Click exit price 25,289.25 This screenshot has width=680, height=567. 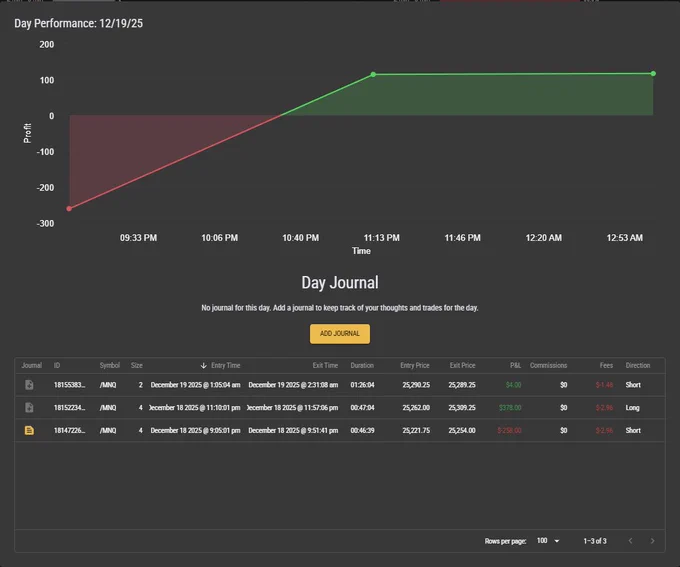tap(462, 385)
